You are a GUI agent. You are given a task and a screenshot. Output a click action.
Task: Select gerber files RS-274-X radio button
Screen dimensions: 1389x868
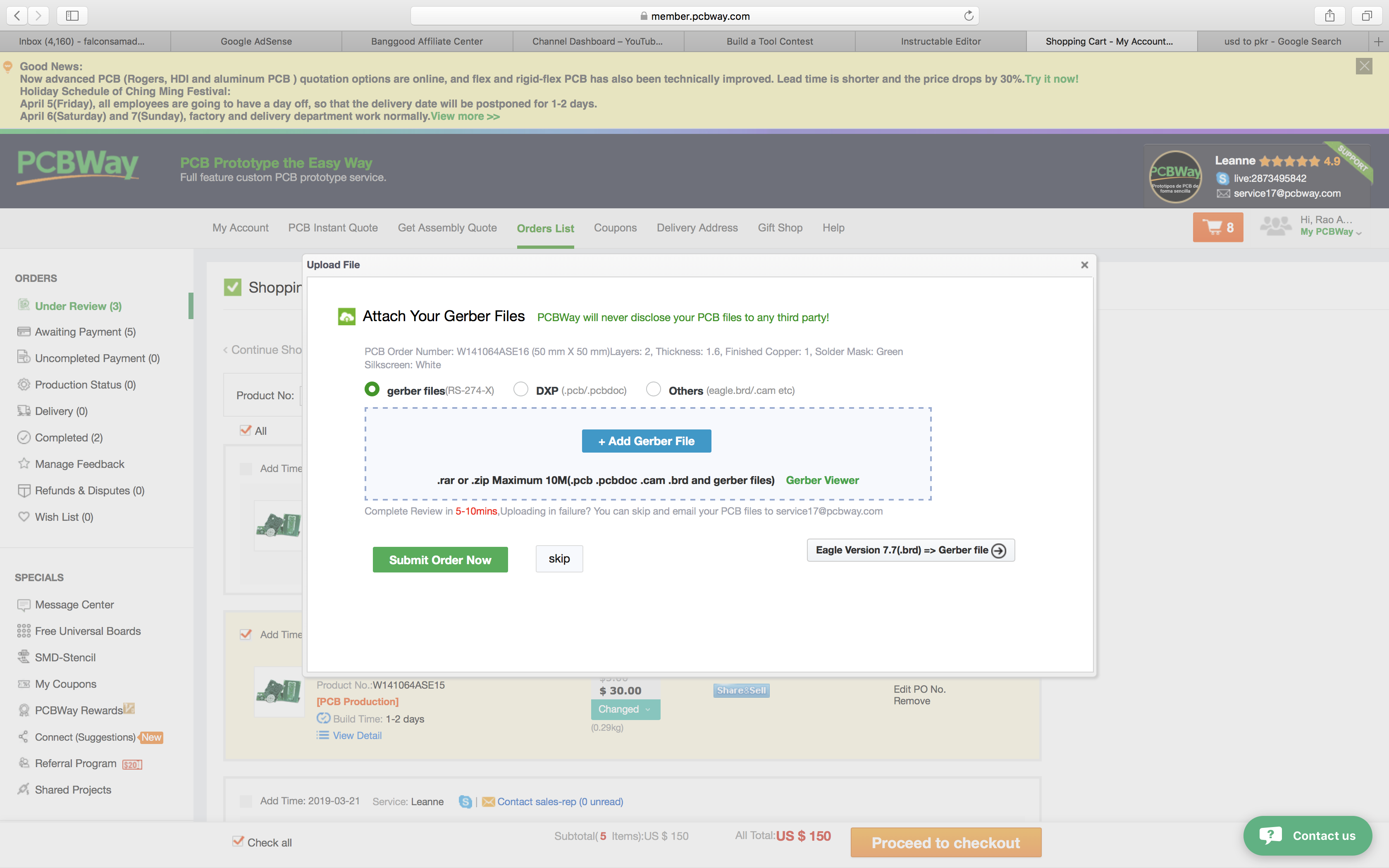coord(372,389)
